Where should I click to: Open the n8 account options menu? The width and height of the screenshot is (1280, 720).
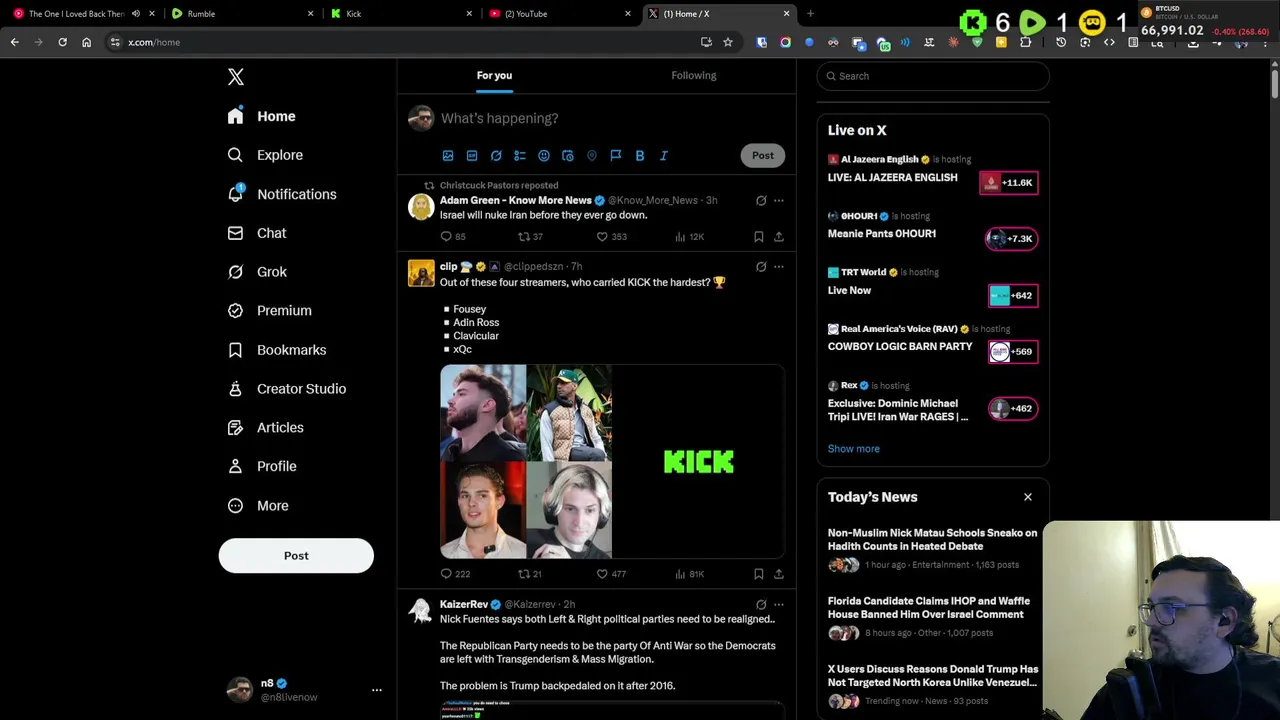pyautogui.click(x=376, y=690)
